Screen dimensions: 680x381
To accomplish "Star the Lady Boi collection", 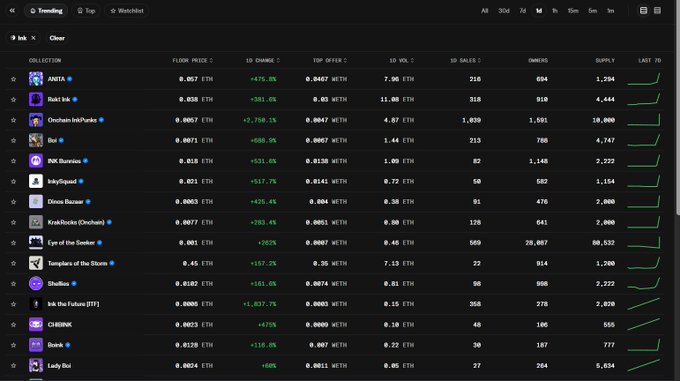I will [x=13, y=365].
